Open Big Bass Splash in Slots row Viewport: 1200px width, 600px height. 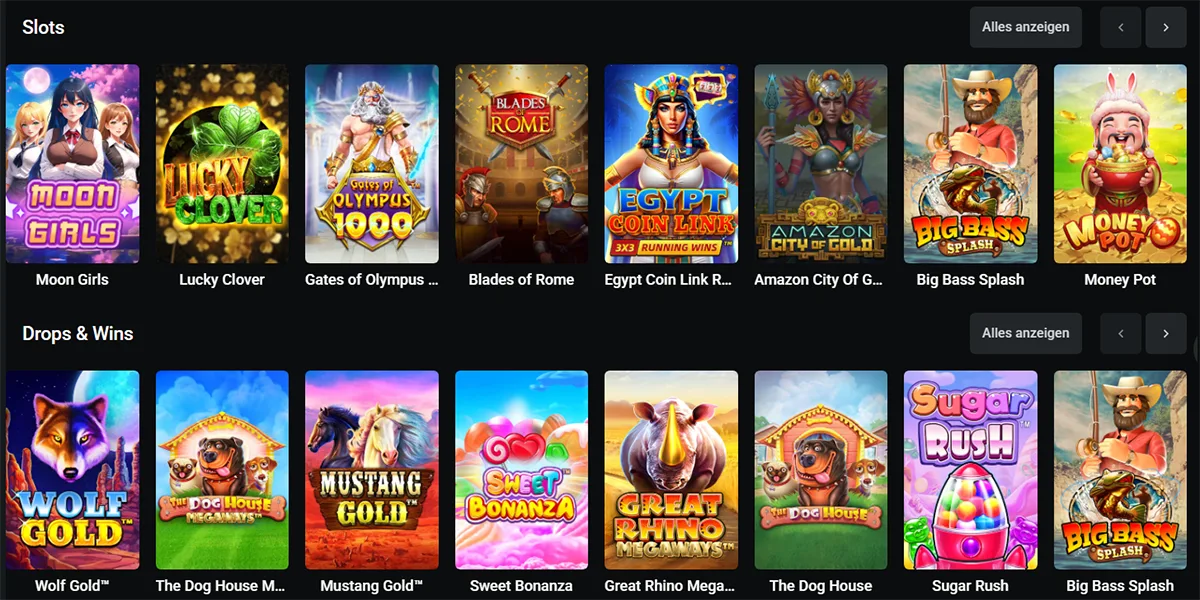(970, 164)
